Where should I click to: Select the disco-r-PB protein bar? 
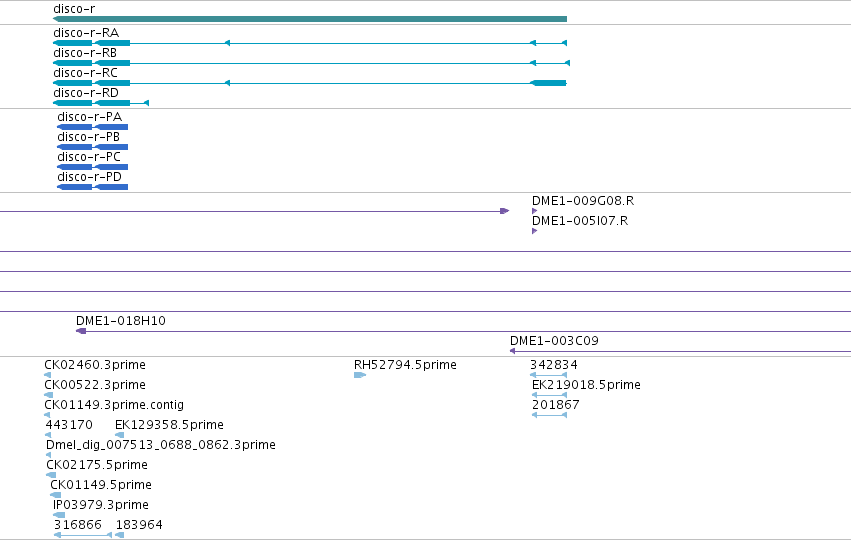coord(92,147)
